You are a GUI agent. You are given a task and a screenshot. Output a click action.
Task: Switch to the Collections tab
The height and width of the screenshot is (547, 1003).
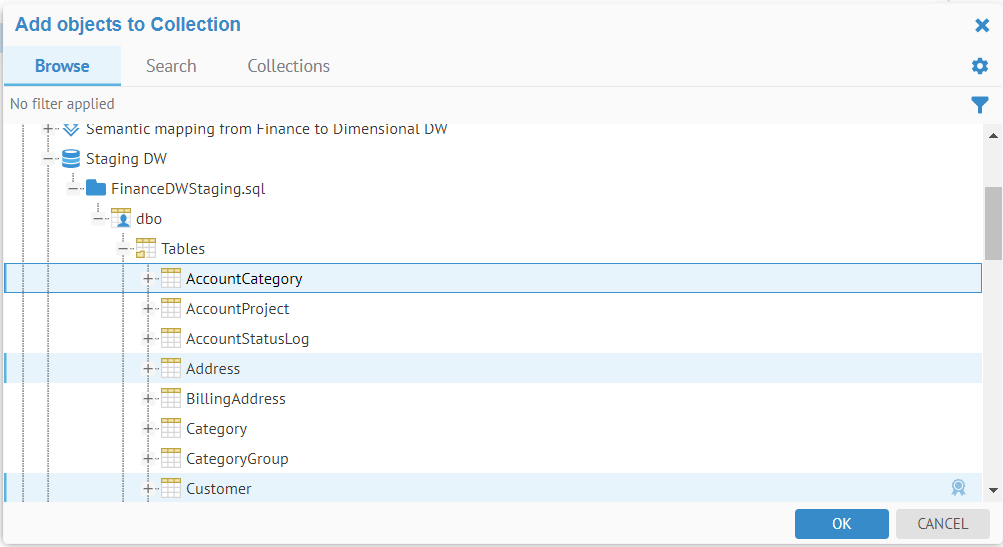289,66
